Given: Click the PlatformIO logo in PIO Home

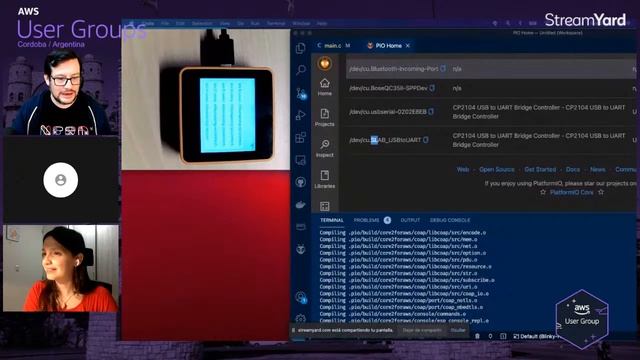Looking at the screenshot, I should pyautogui.click(x=325, y=63).
